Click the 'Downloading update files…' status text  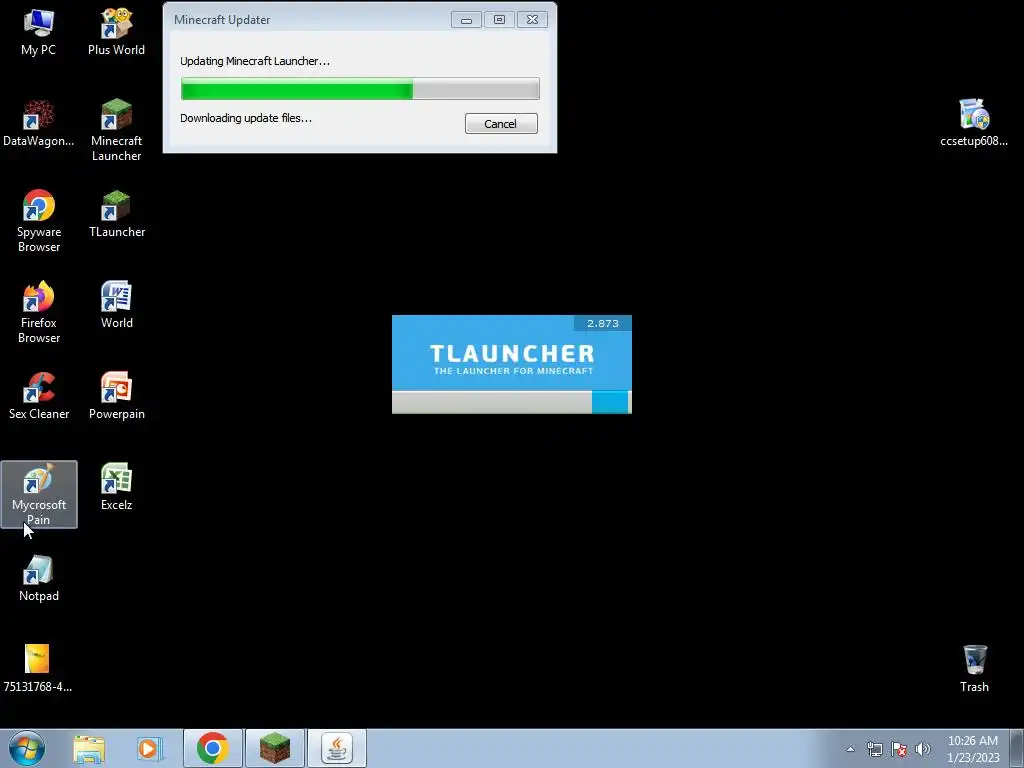[246, 118]
